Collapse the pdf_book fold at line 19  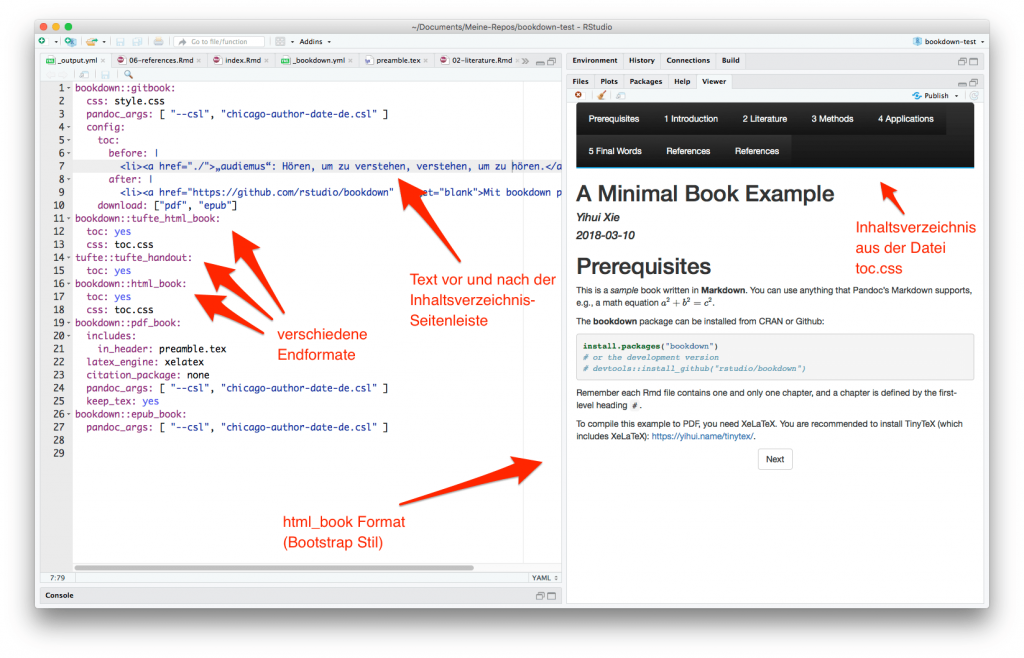point(69,323)
